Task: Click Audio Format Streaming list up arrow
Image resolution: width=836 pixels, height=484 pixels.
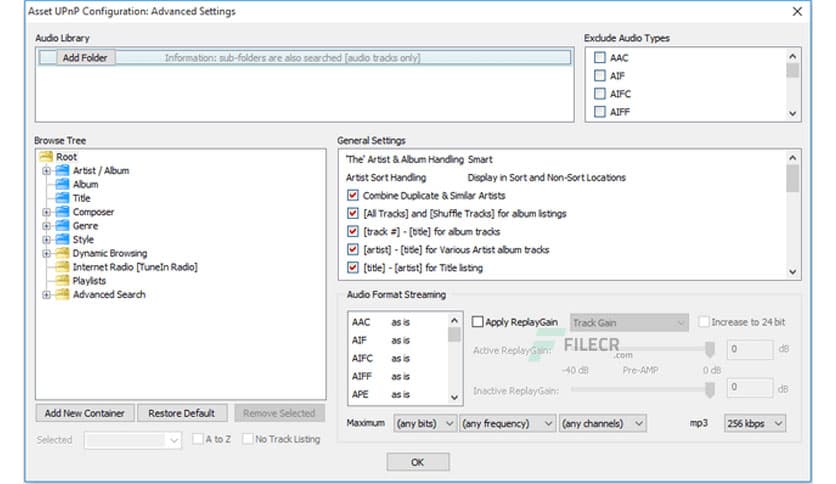Action: (x=454, y=320)
